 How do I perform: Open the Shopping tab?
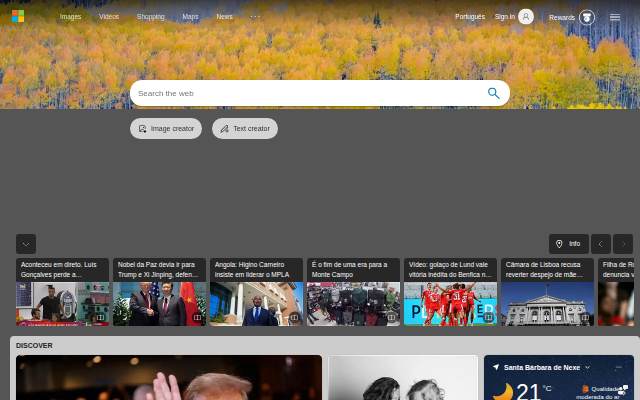click(151, 17)
